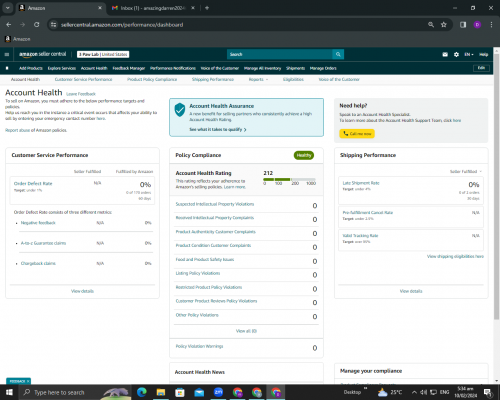Open the Seller Central settings gear
The height and width of the screenshot is (400, 500).
click(x=456, y=54)
